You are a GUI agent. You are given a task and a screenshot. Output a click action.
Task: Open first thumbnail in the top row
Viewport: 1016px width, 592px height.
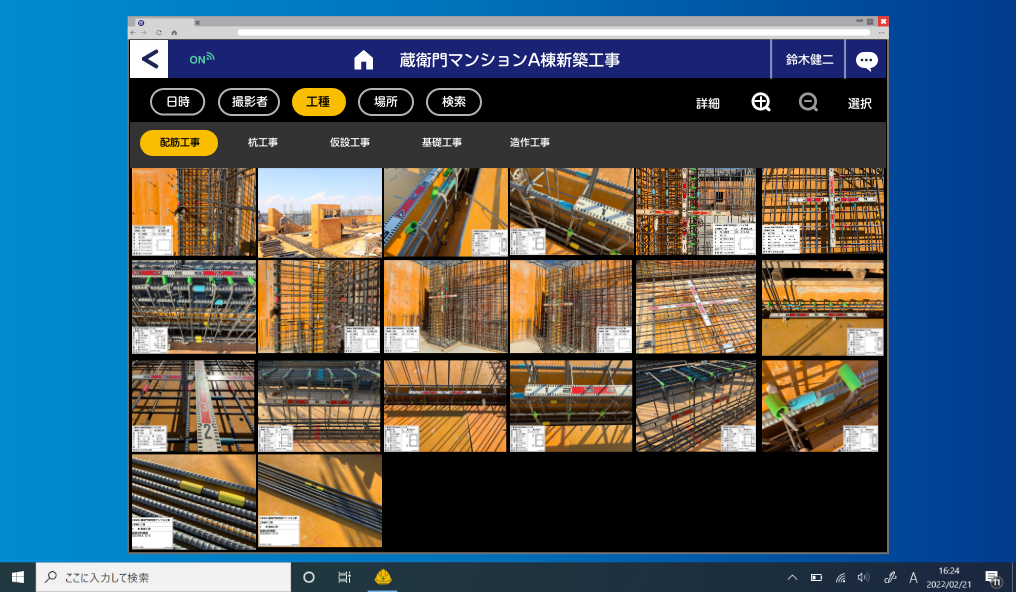194,212
